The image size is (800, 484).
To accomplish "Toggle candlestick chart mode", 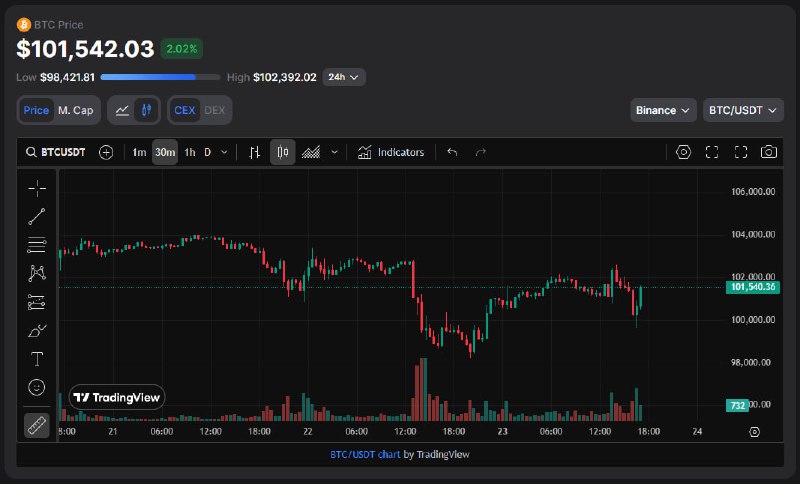I will click(x=146, y=110).
